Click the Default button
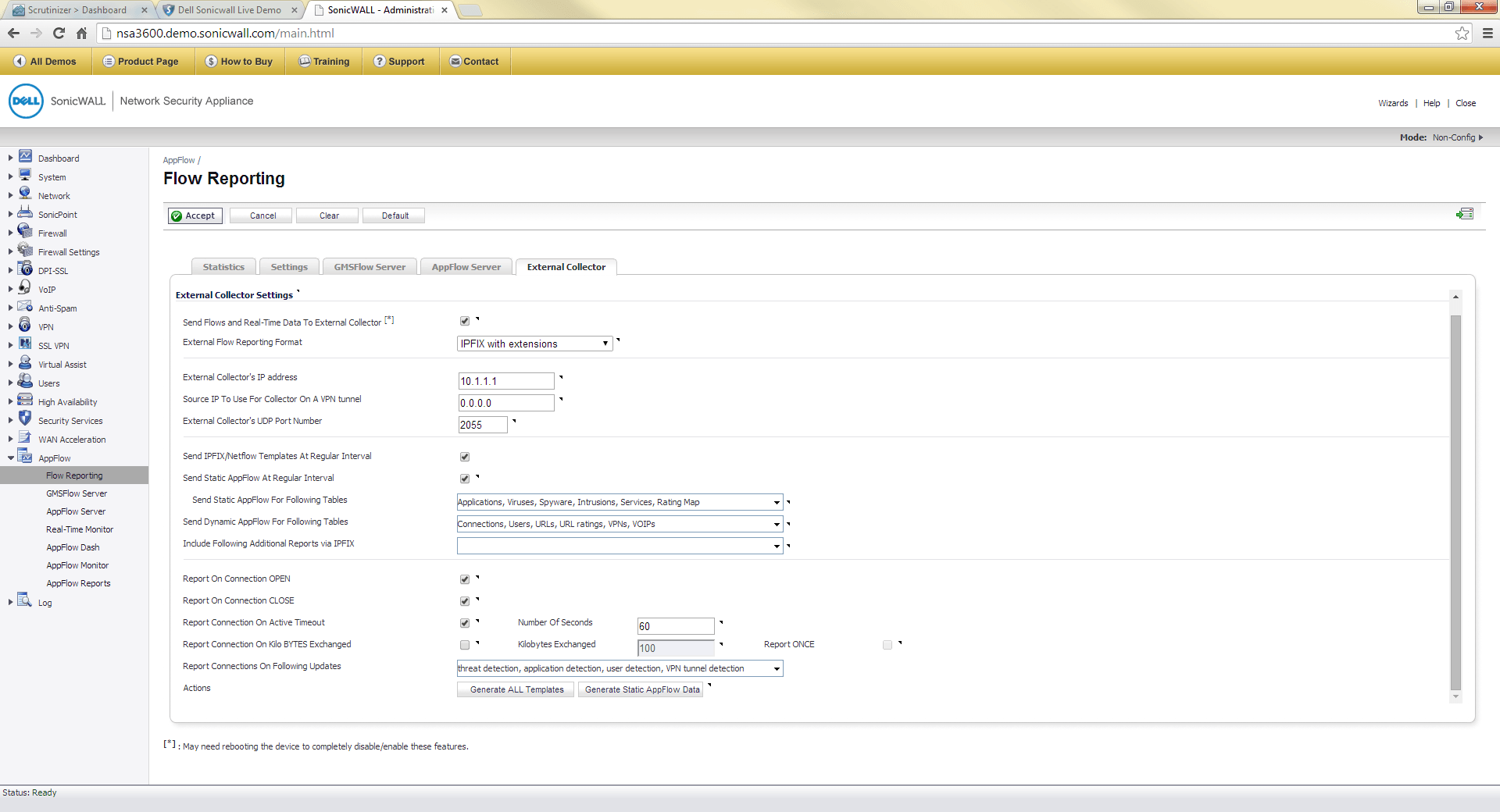1500x812 pixels. click(395, 215)
